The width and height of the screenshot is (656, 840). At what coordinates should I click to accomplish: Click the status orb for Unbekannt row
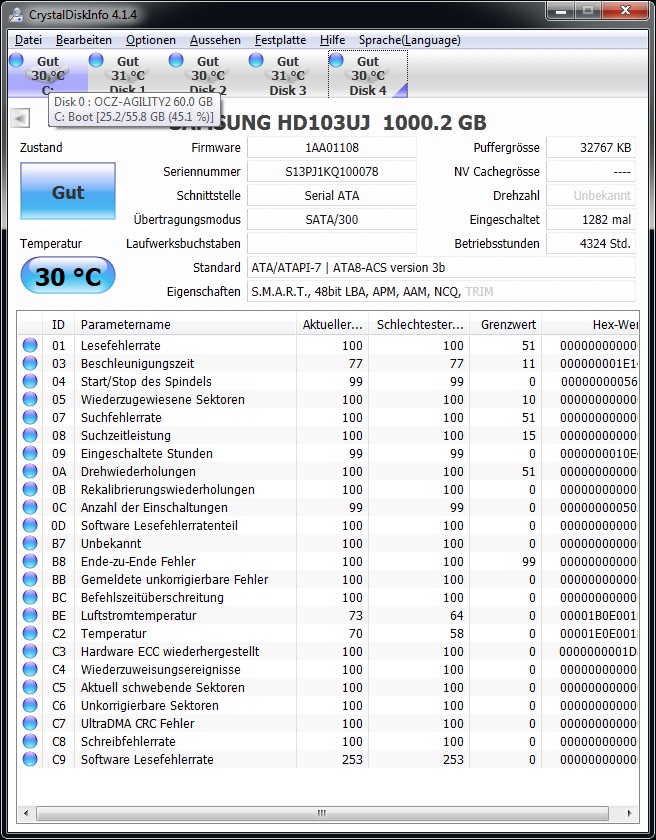30,543
